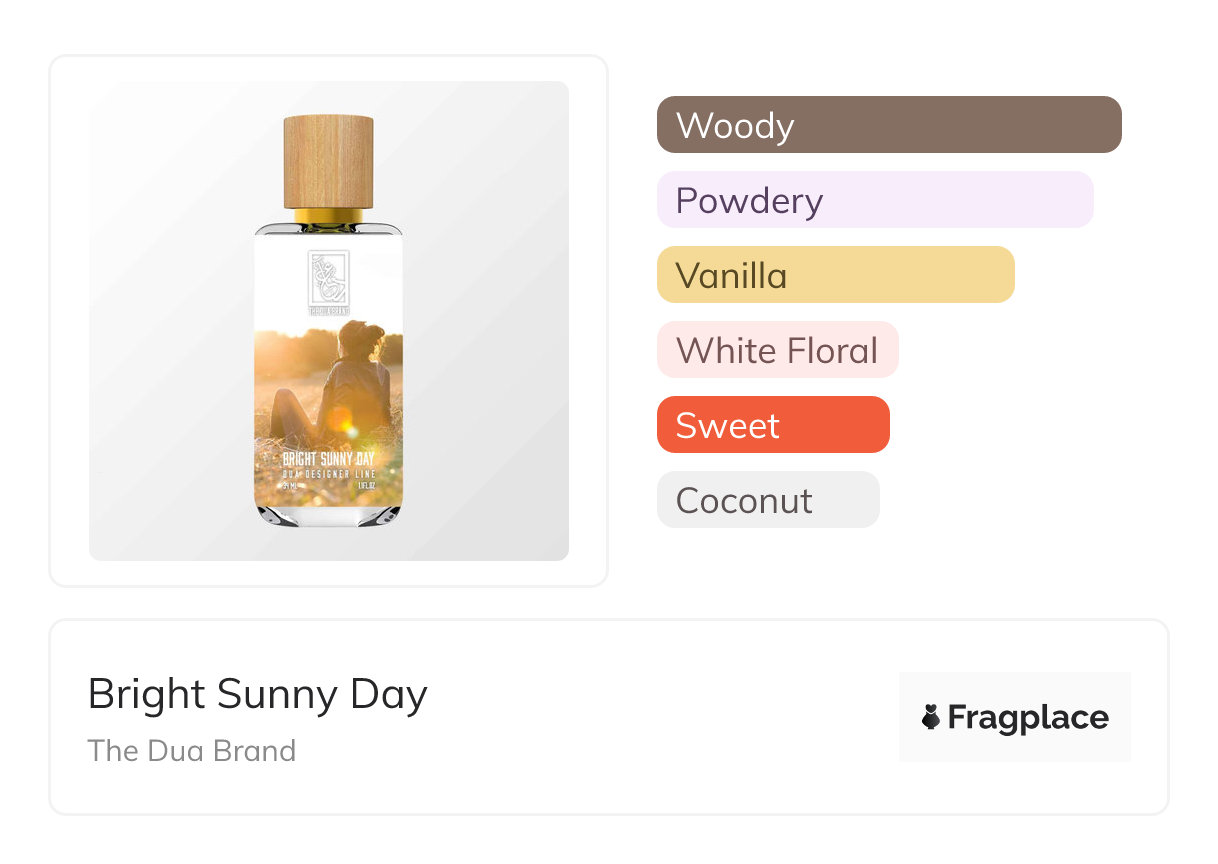Screen dimensions: 1218x864
Task: Pick the White Floral accord bar
Action: click(777, 350)
